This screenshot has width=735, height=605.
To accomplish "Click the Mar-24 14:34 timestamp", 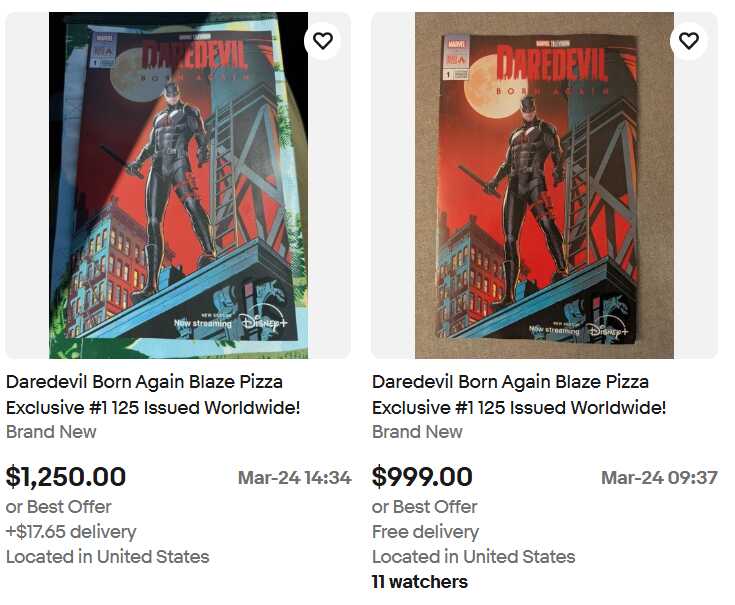I will [294, 478].
